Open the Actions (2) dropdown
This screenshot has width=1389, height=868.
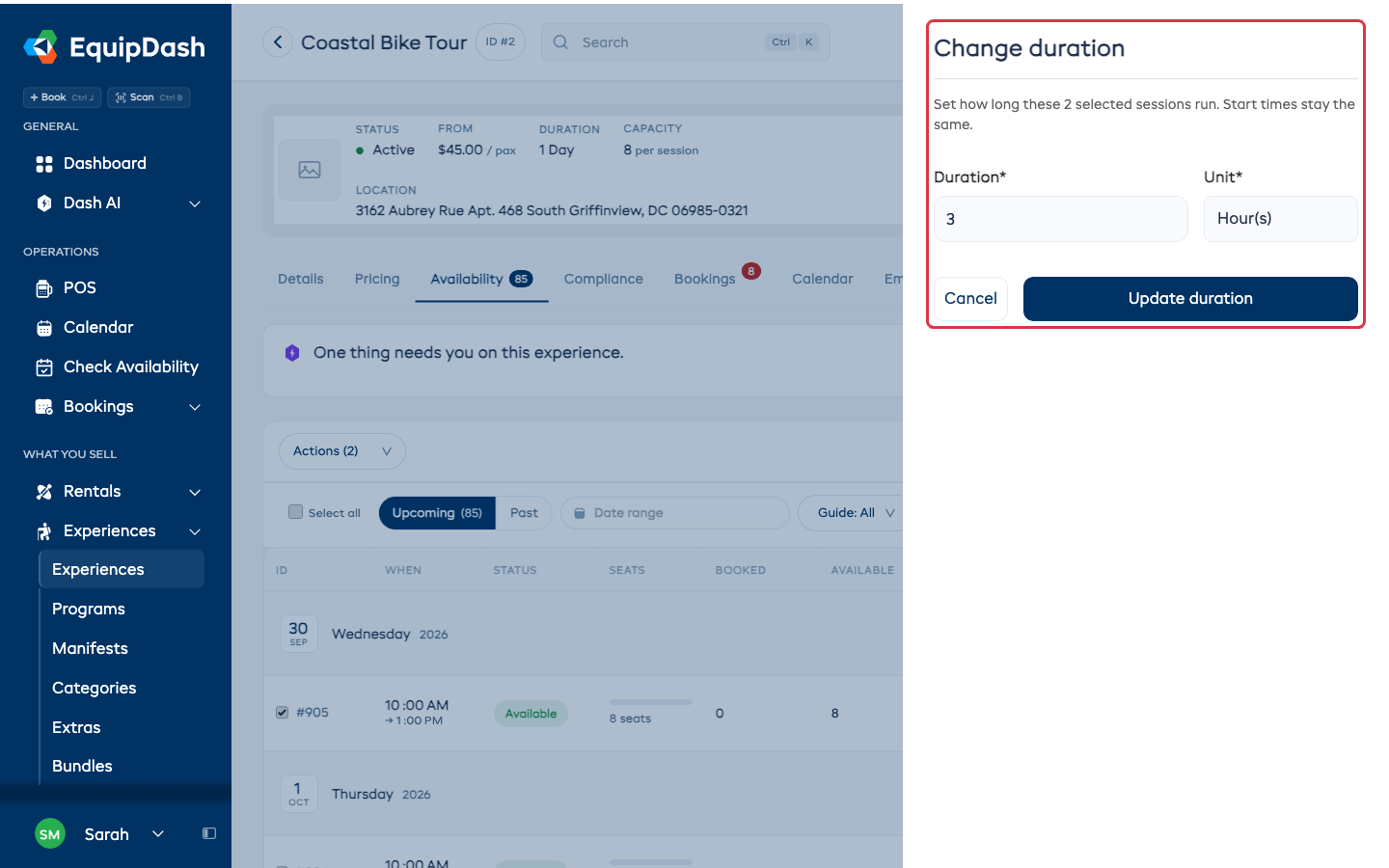tap(342, 451)
